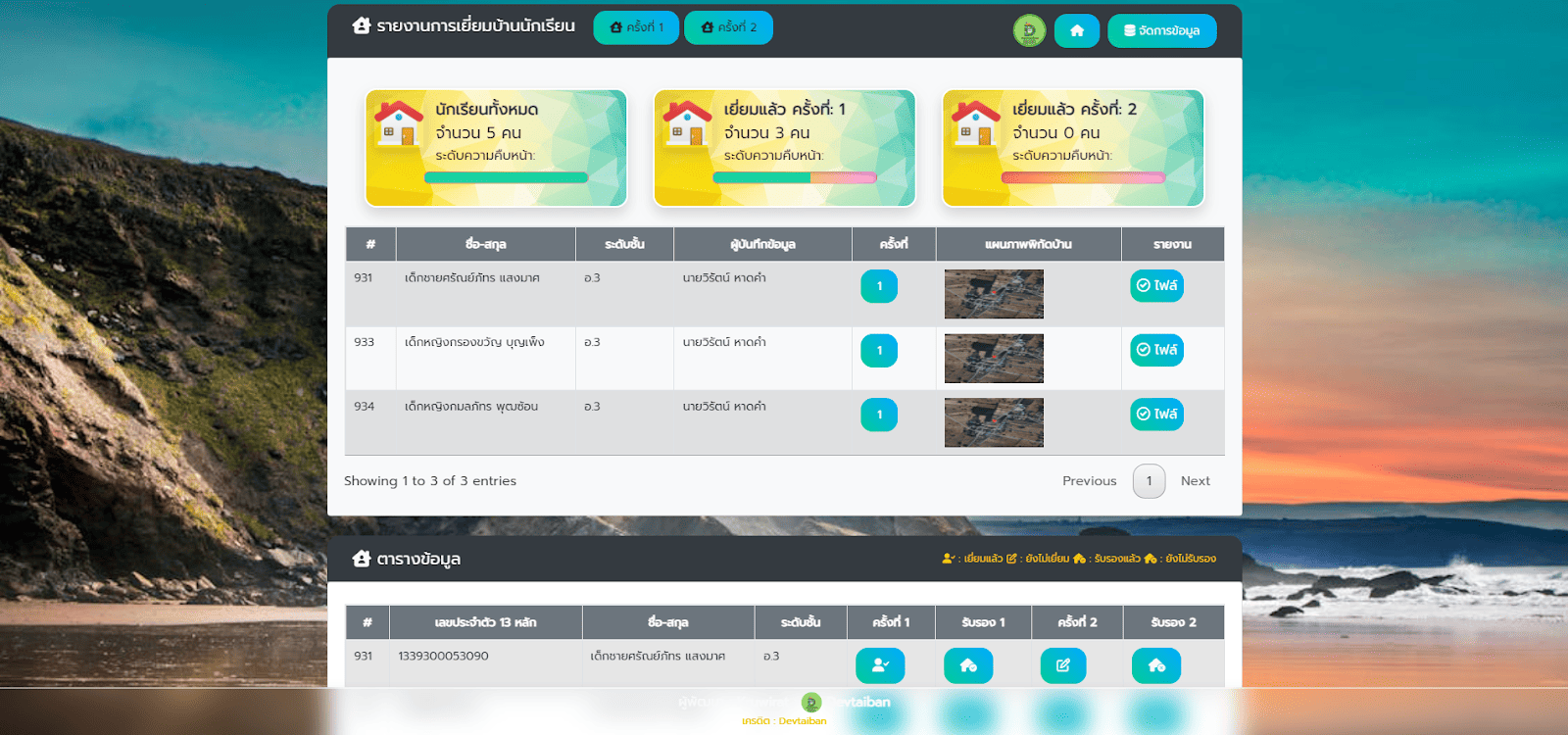The width and height of the screenshot is (1568, 735).
Task: Select student name เด็กชายศรัณย์ภัทร แสงมาศ in report table
Action: click(x=472, y=278)
